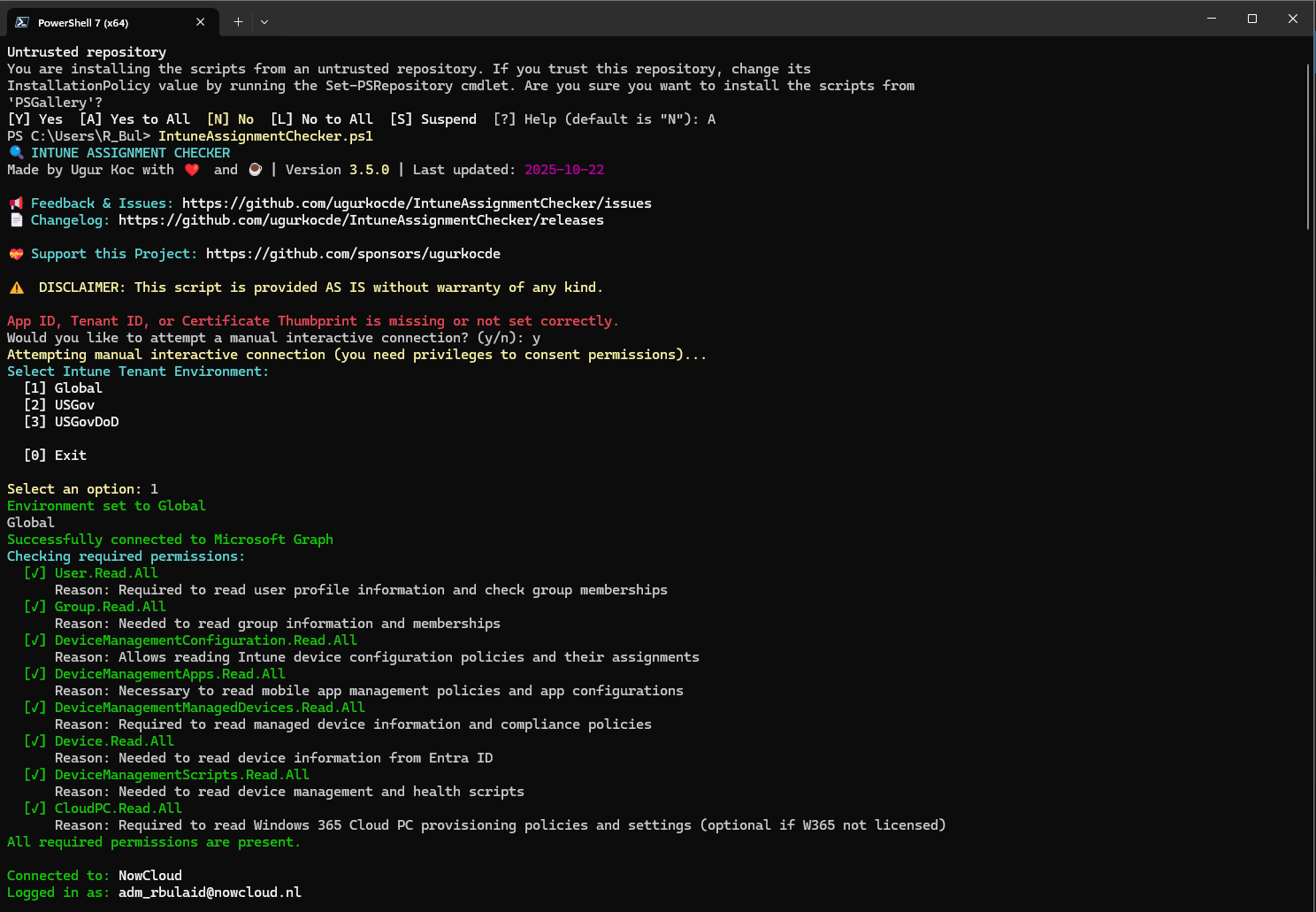Open the GitHub releases changelog URL
The width and height of the screenshot is (1316, 912).
tap(361, 220)
